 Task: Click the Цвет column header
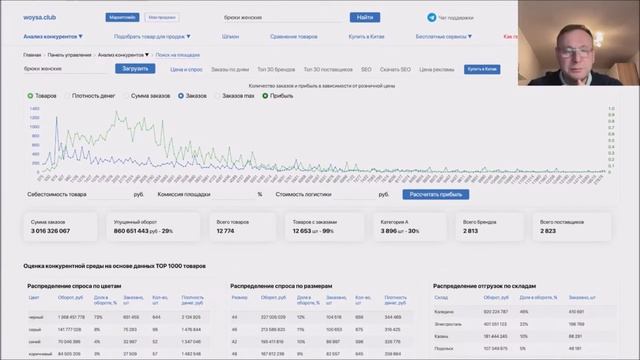pyautogui.click(x=34, y=298)
